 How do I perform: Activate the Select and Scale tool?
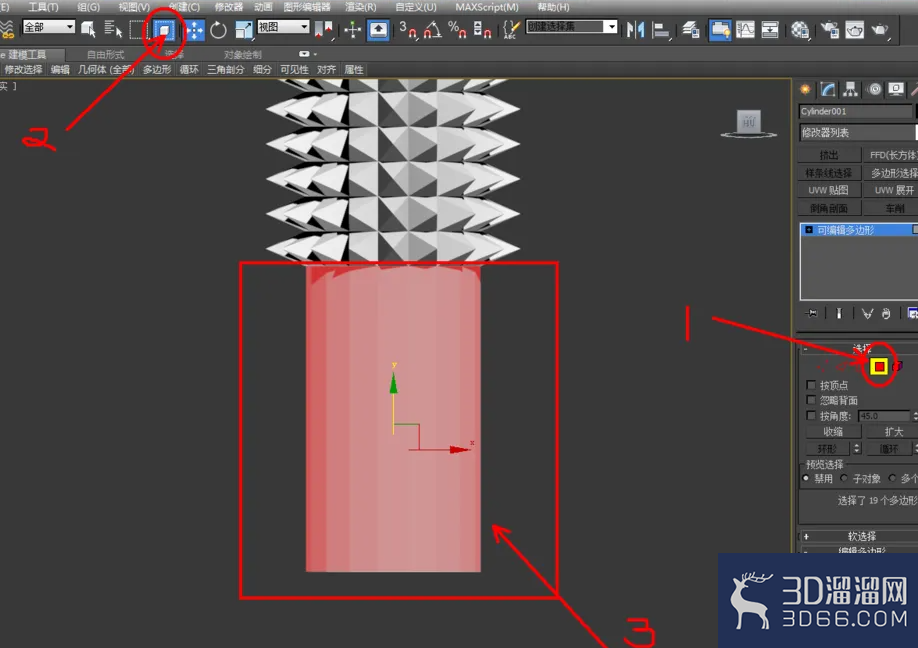(x=243, y=29)
